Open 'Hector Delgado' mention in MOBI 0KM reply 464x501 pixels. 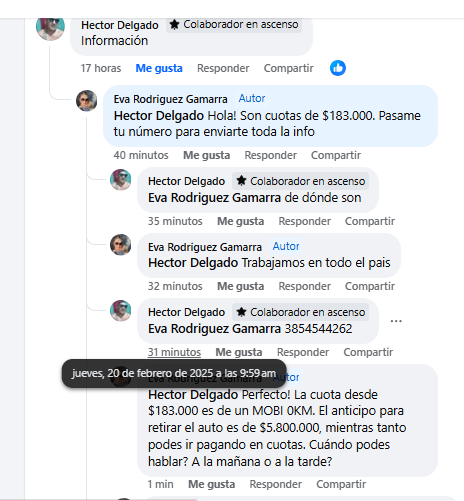pyautogui.click(x=193, y=395)
